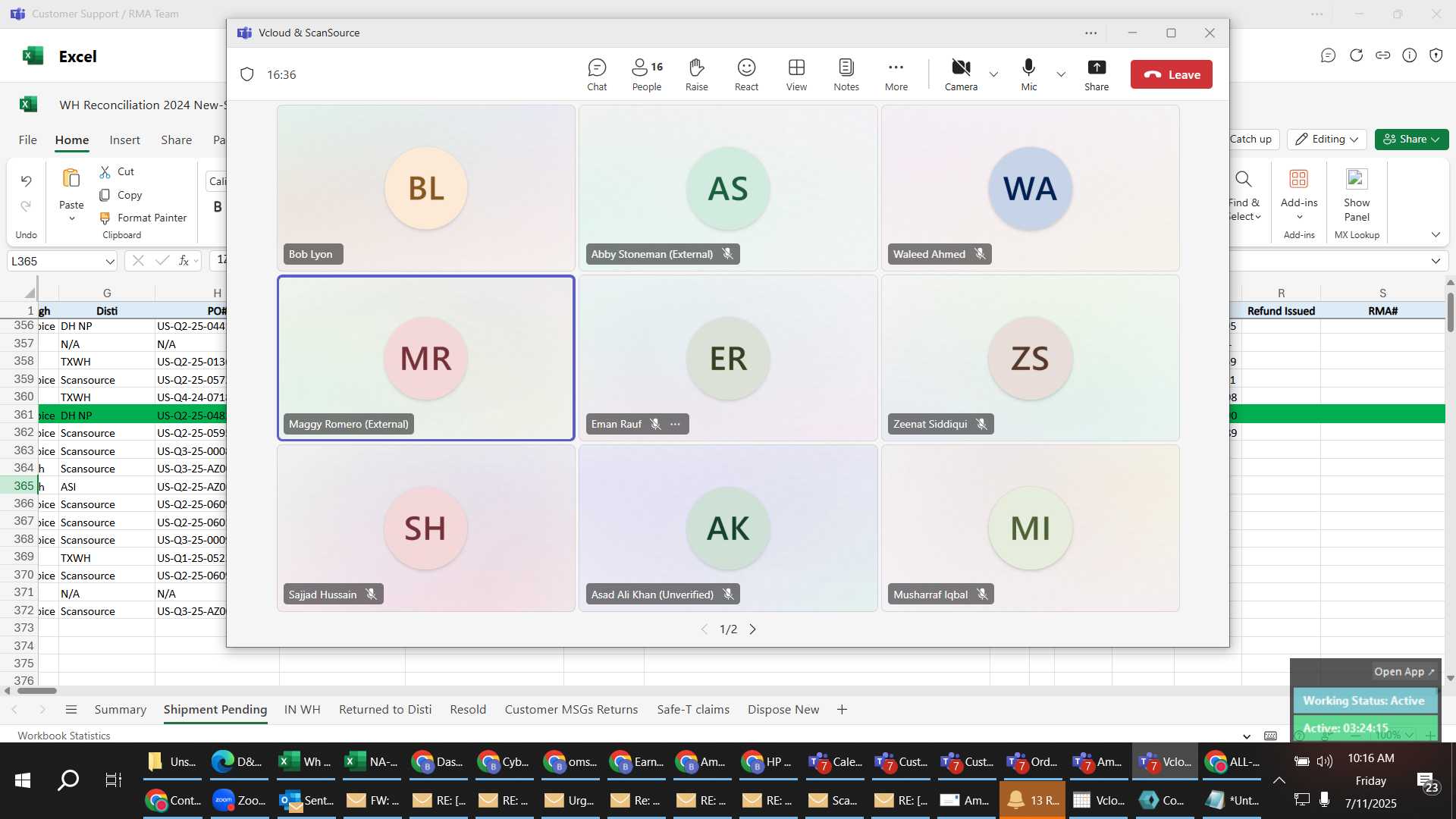
Task: Expand the Paste options arrow
Action: pos(71,218)
